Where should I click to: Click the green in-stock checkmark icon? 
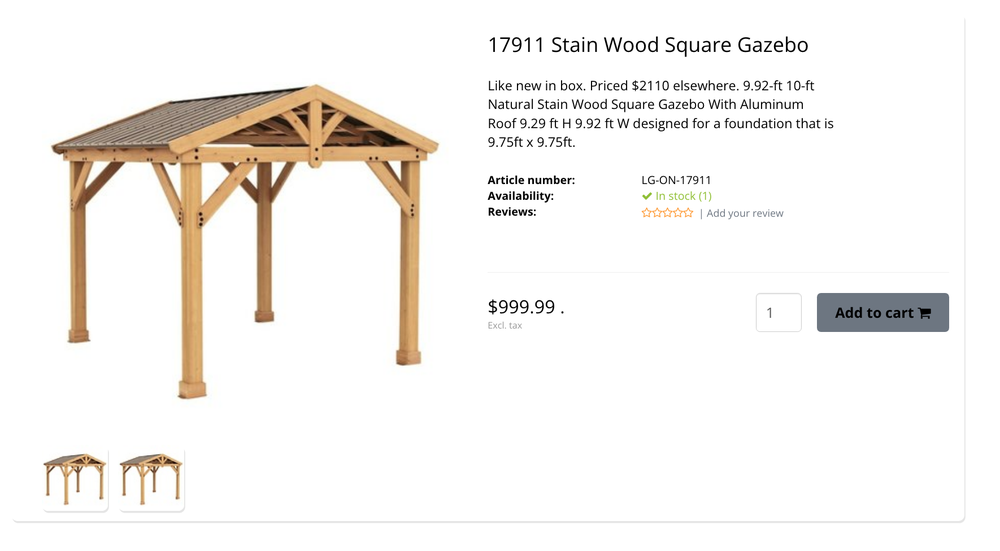[647, 196]
